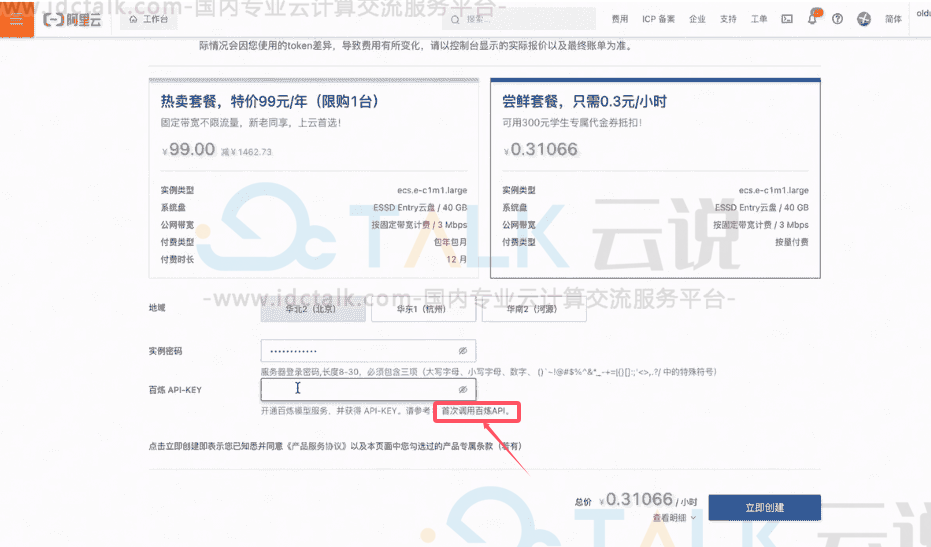Image resolution: width=931 pixels, height=547 pixels.
Task: Toggle 百炼 API-KEY visibility eye icon
Action: [x=463, y=390]
